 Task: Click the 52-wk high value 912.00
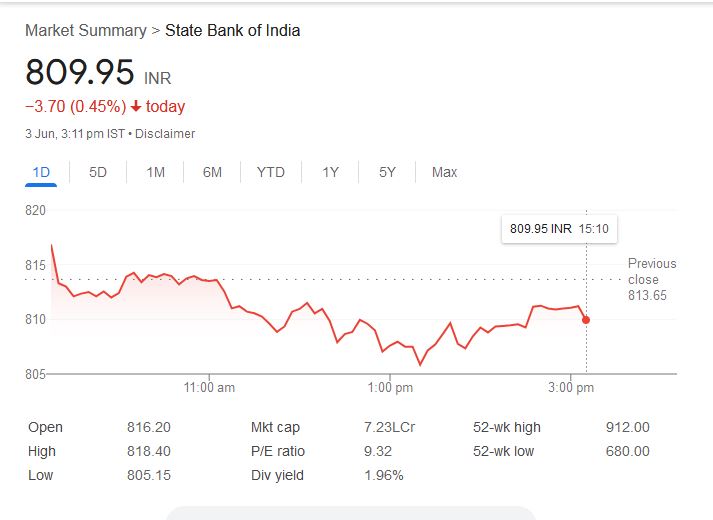pyautogui.click(x=628, y=427)
